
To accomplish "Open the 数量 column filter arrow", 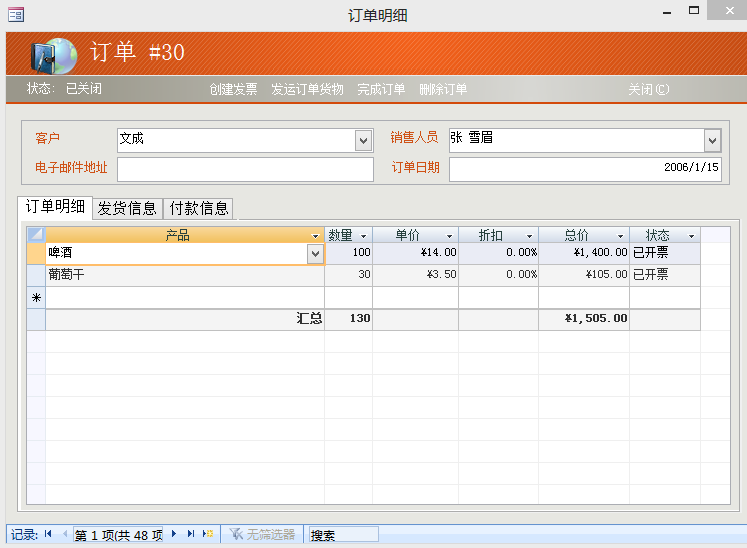I will [363, 236].
